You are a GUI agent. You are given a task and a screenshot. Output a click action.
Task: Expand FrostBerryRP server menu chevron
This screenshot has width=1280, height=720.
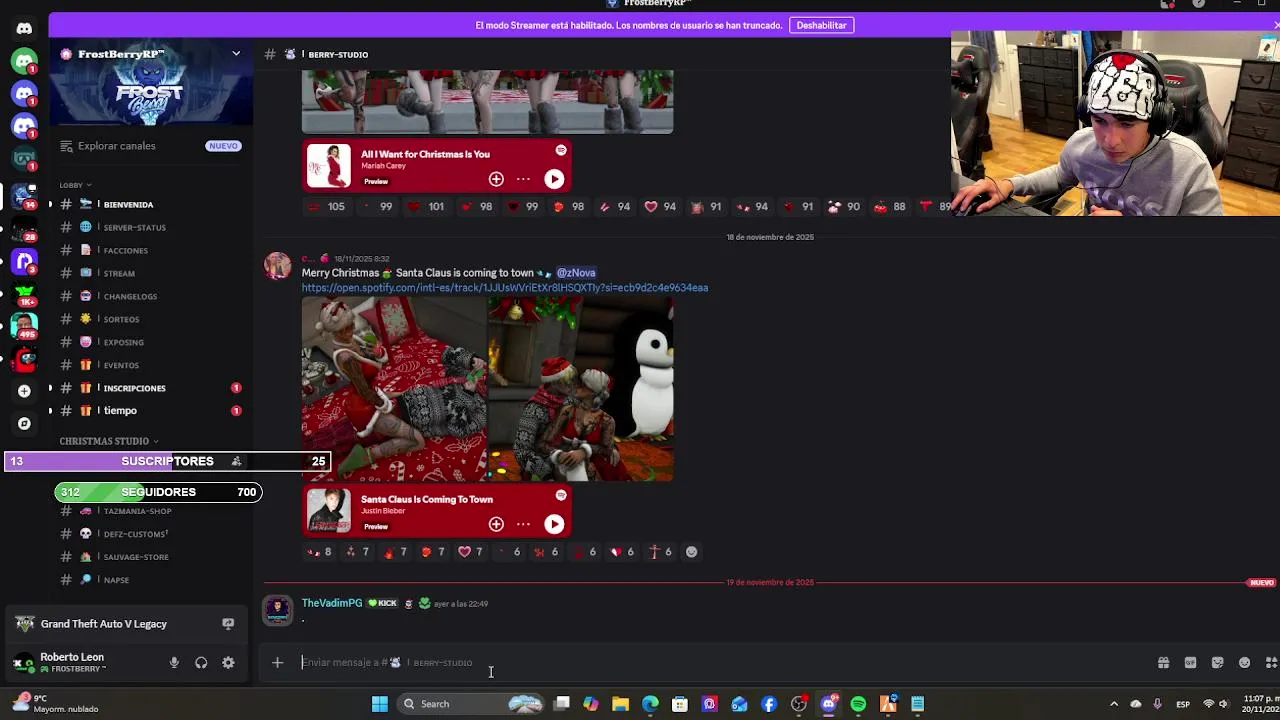click(236, 54)
